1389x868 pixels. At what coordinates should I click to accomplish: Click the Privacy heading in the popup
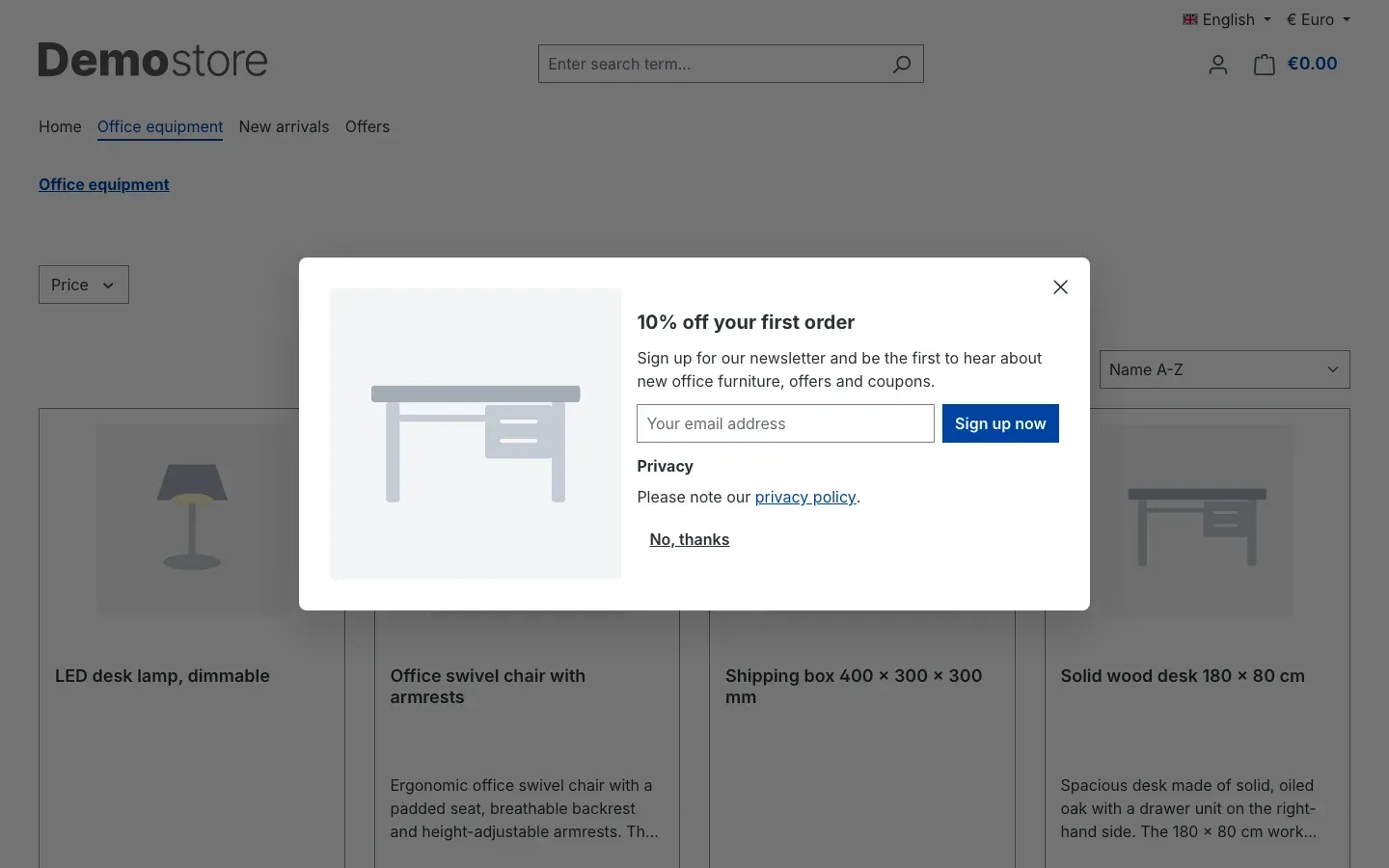[665, 467]
